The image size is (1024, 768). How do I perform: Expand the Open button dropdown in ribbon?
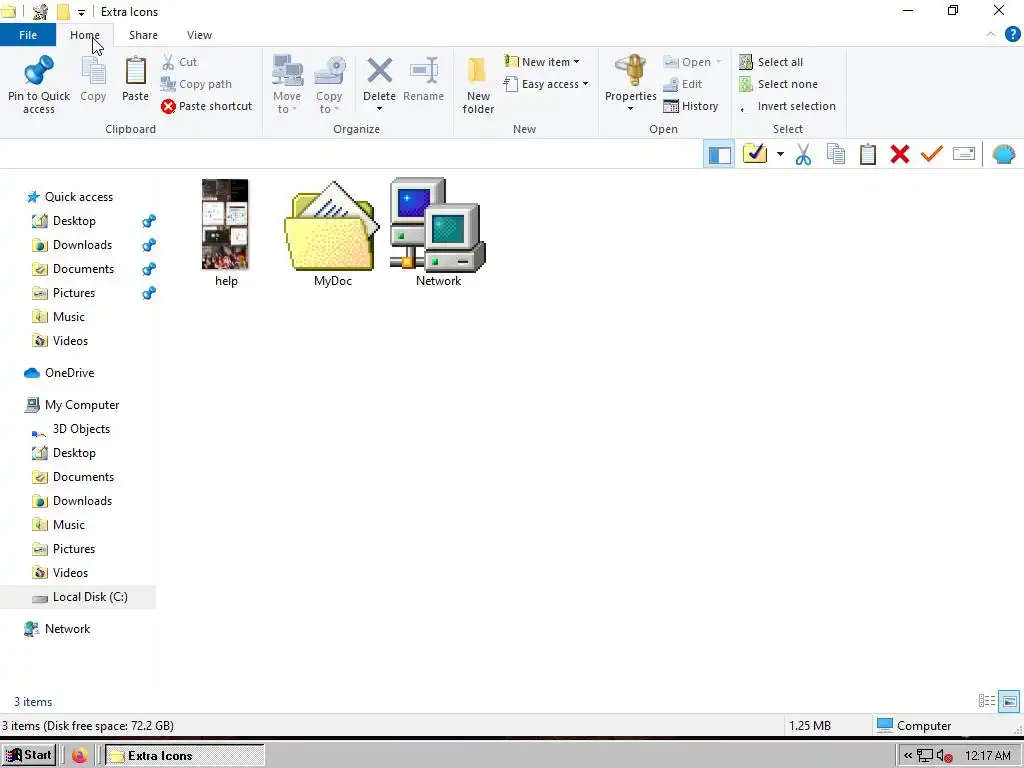(x=718, y=62)
